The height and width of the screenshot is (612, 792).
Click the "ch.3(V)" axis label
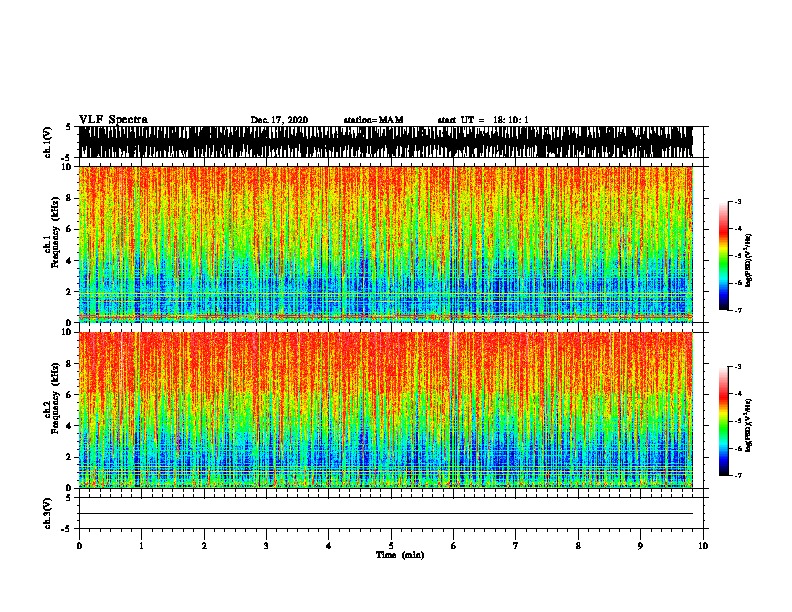pyautogui.click(x=48, y=513)
